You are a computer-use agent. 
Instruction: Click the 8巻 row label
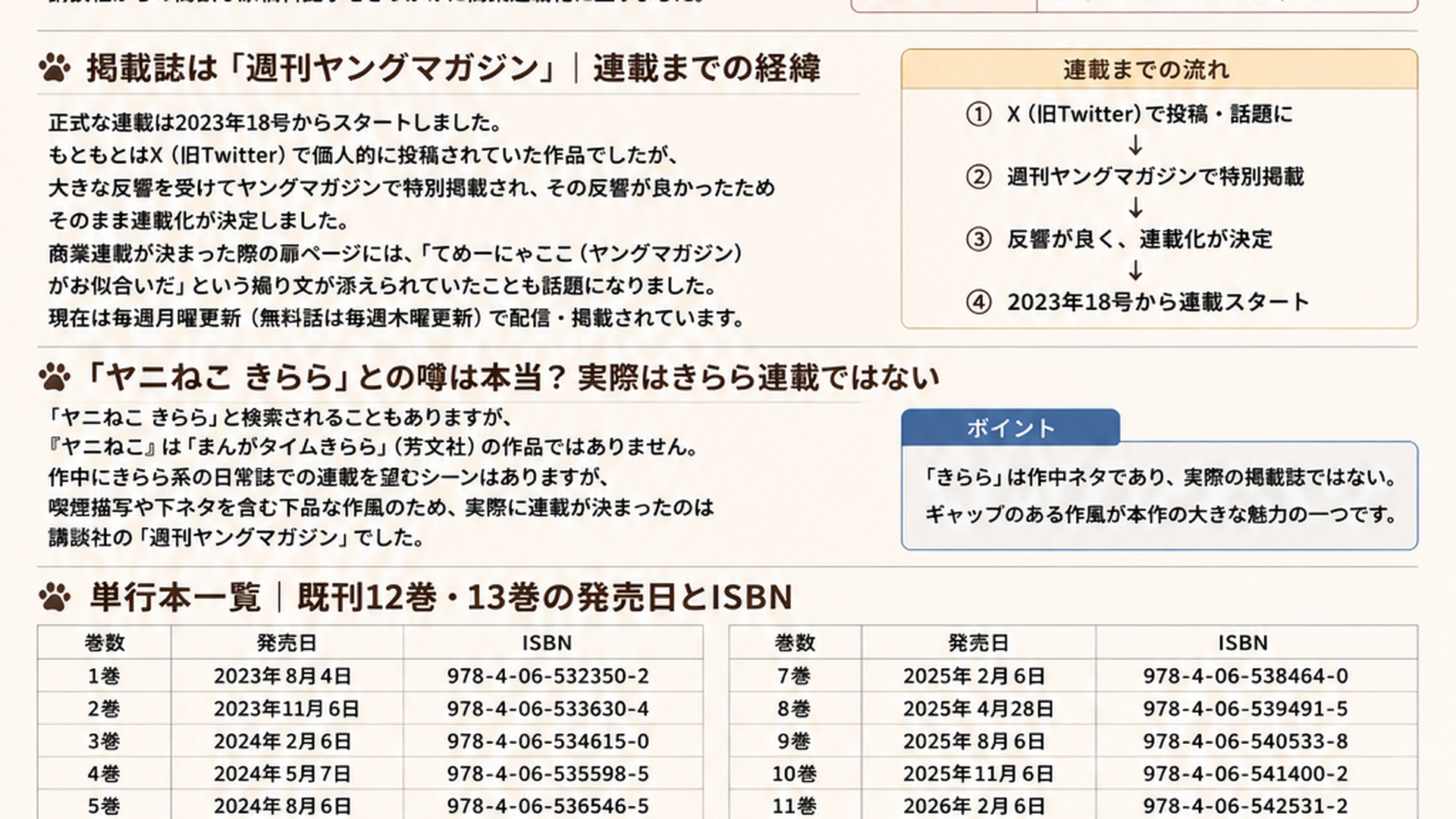pyautogui.click(x=794, y=708)
